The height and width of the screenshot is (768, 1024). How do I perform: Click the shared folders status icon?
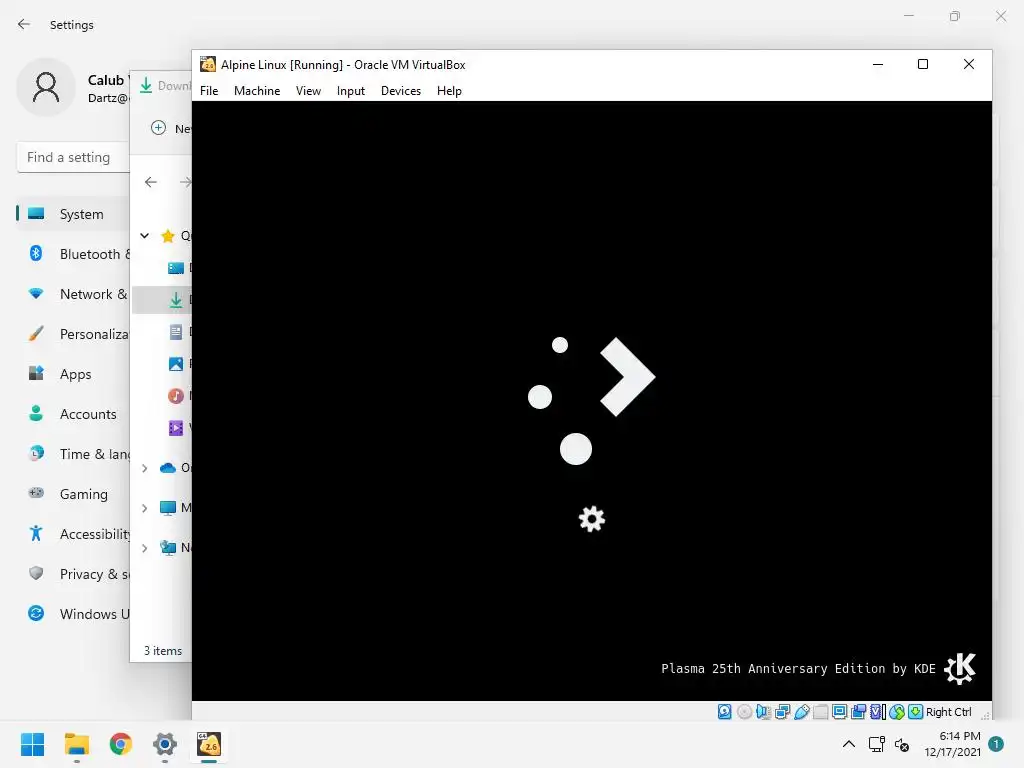point(820,712)
